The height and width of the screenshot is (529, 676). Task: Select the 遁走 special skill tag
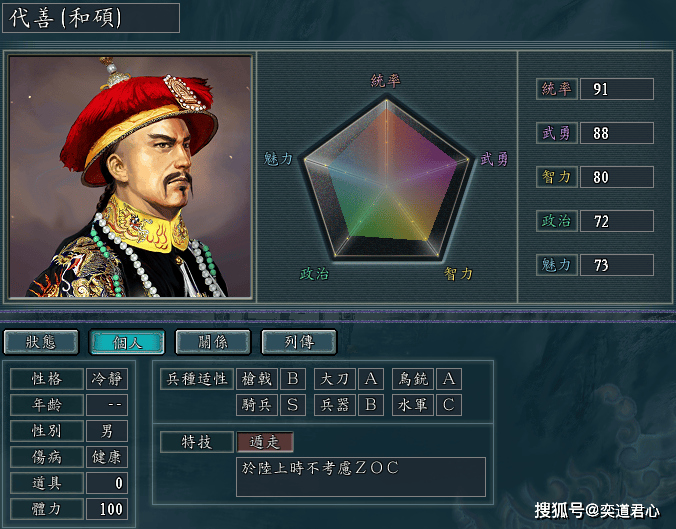(x=265, y=442)
